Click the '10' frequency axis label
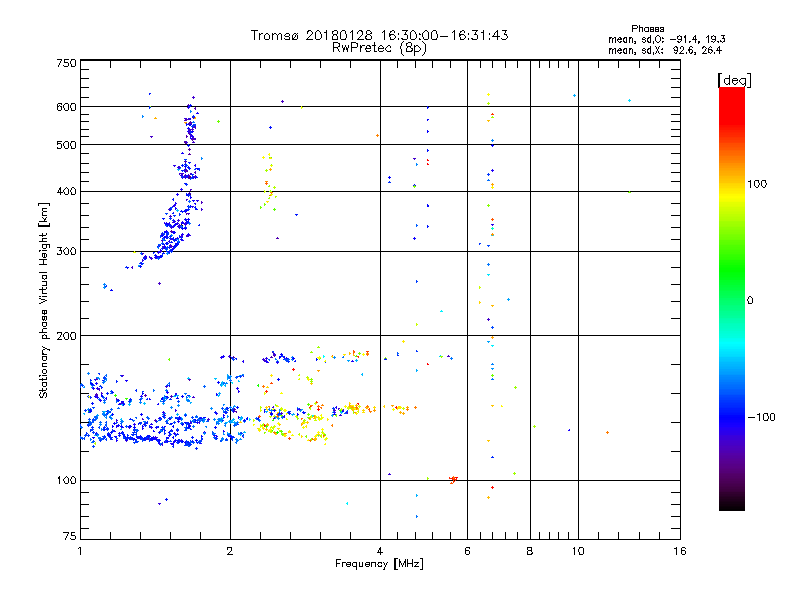Screen dimensions: 800x600 [578, 551]
